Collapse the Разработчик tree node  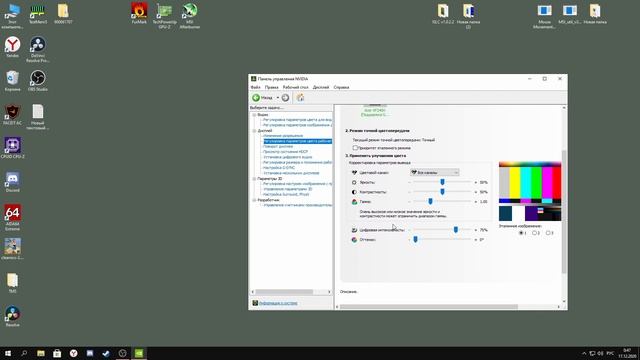[x=254, y=200]
